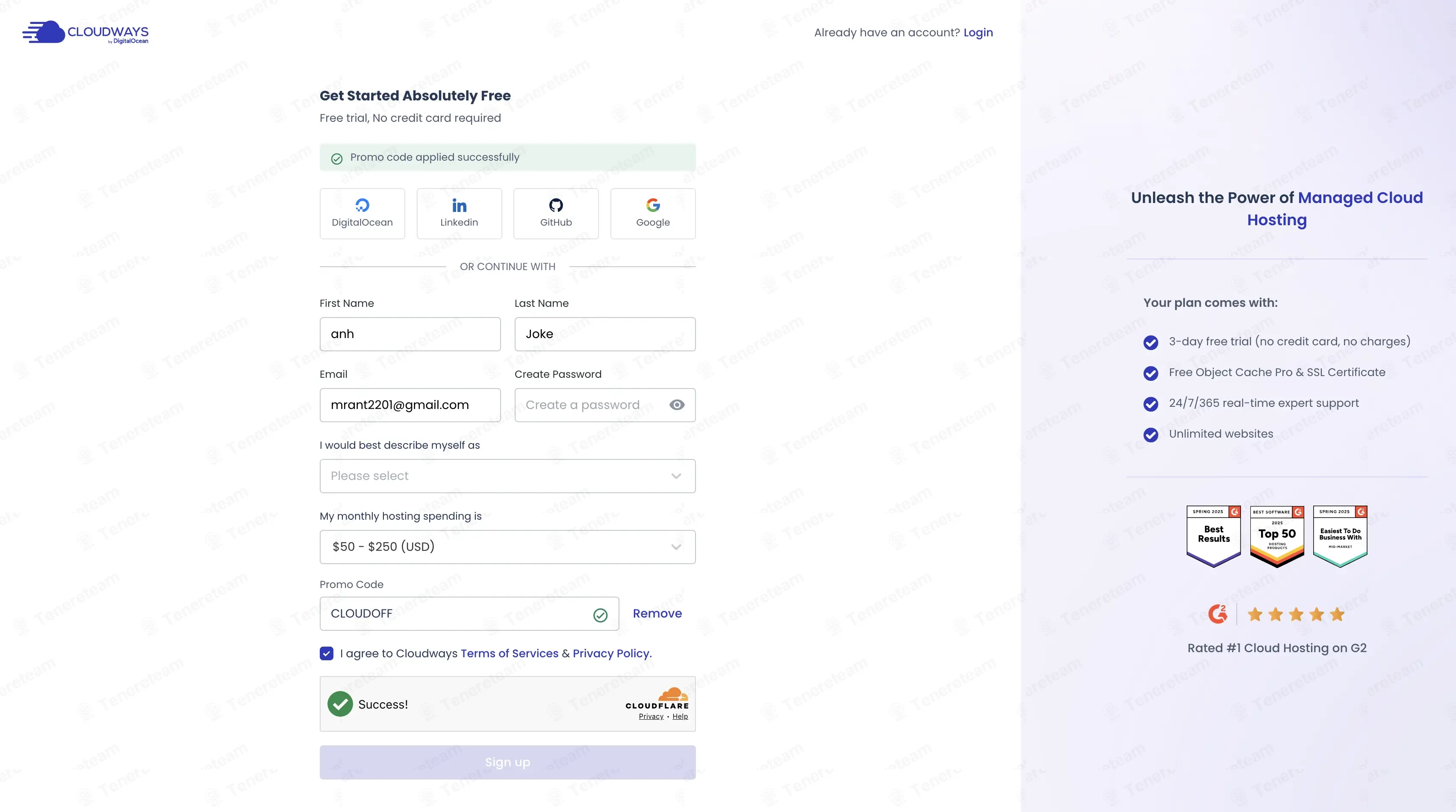
Task: Click the Best Results G2 badge
Action: (1214, 536)
